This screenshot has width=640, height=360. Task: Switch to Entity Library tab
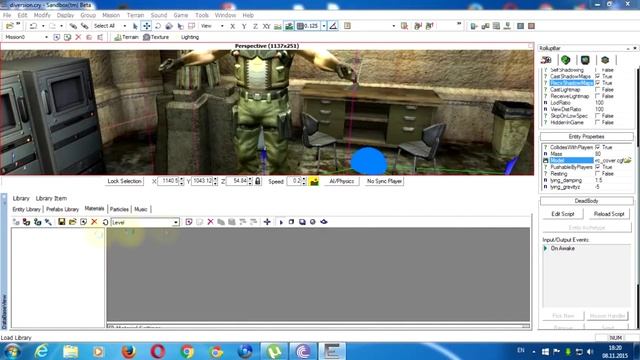tap(27, 209)
